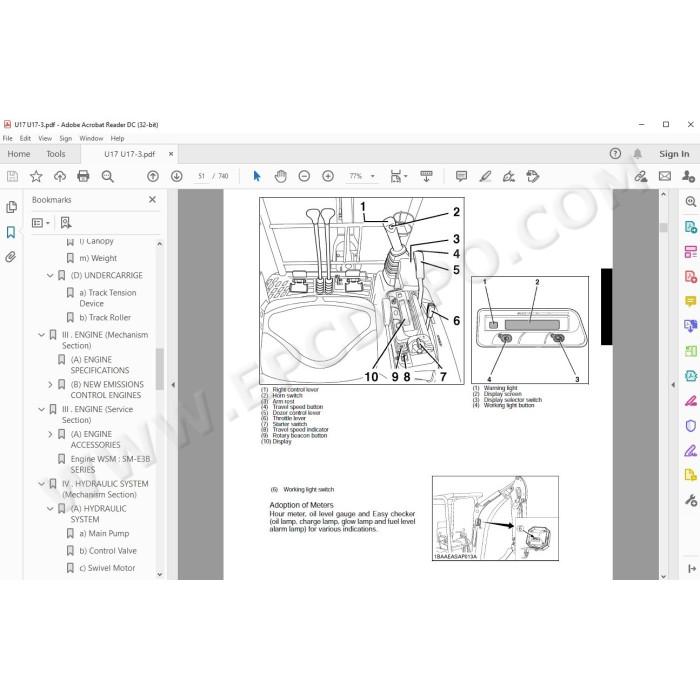
Task: Go to the next page arrow
Action: [177, 176]
